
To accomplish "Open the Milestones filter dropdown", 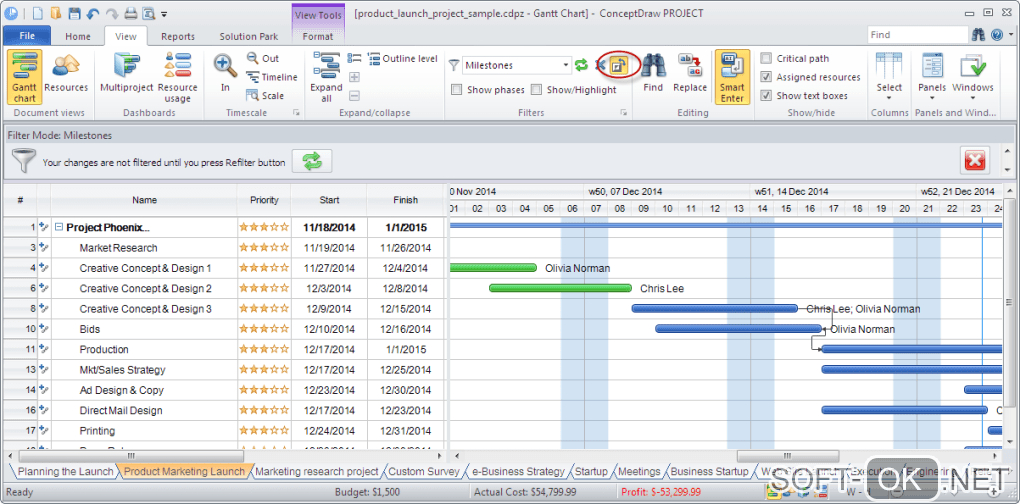I will (x=565, y=65).
